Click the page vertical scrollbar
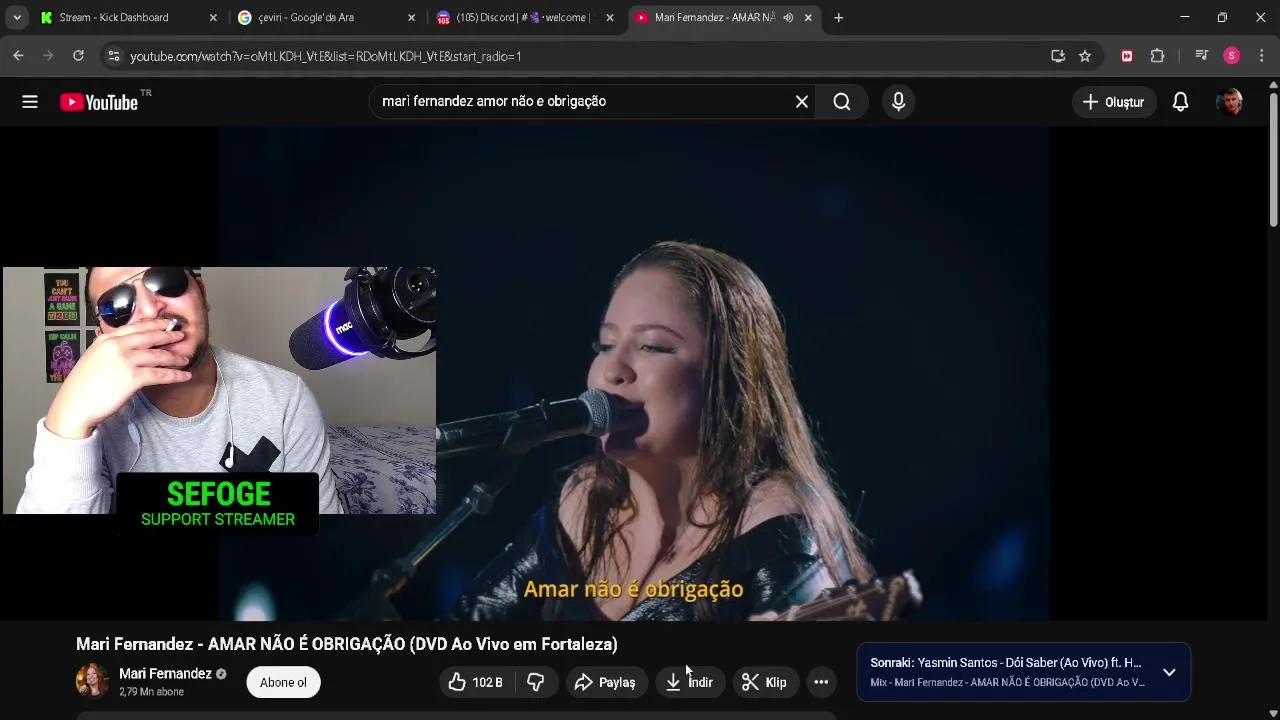Screen dimensions: 1280x720 [x=1273, y=160]
